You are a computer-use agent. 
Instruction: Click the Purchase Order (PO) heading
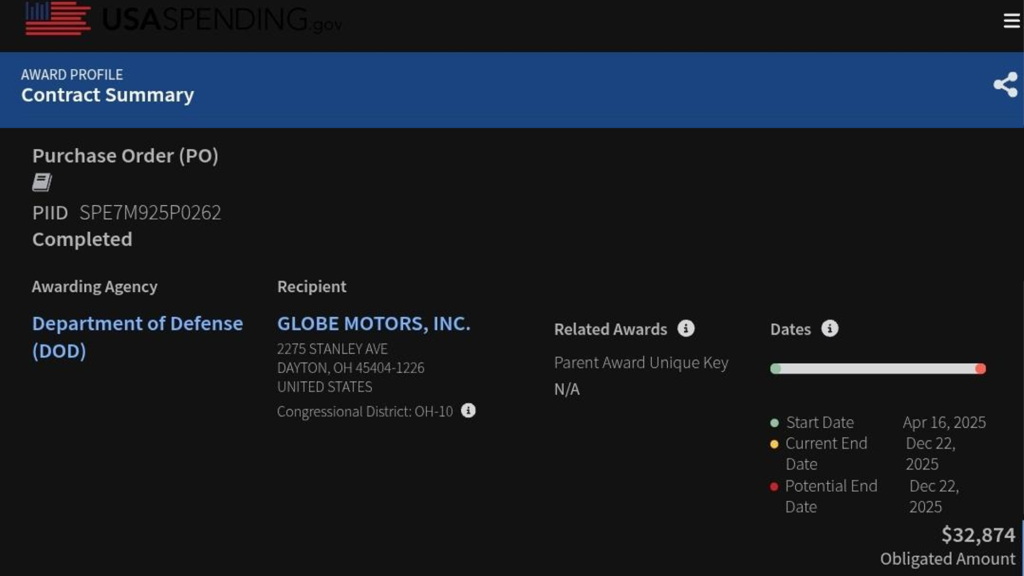click(125, 155)
